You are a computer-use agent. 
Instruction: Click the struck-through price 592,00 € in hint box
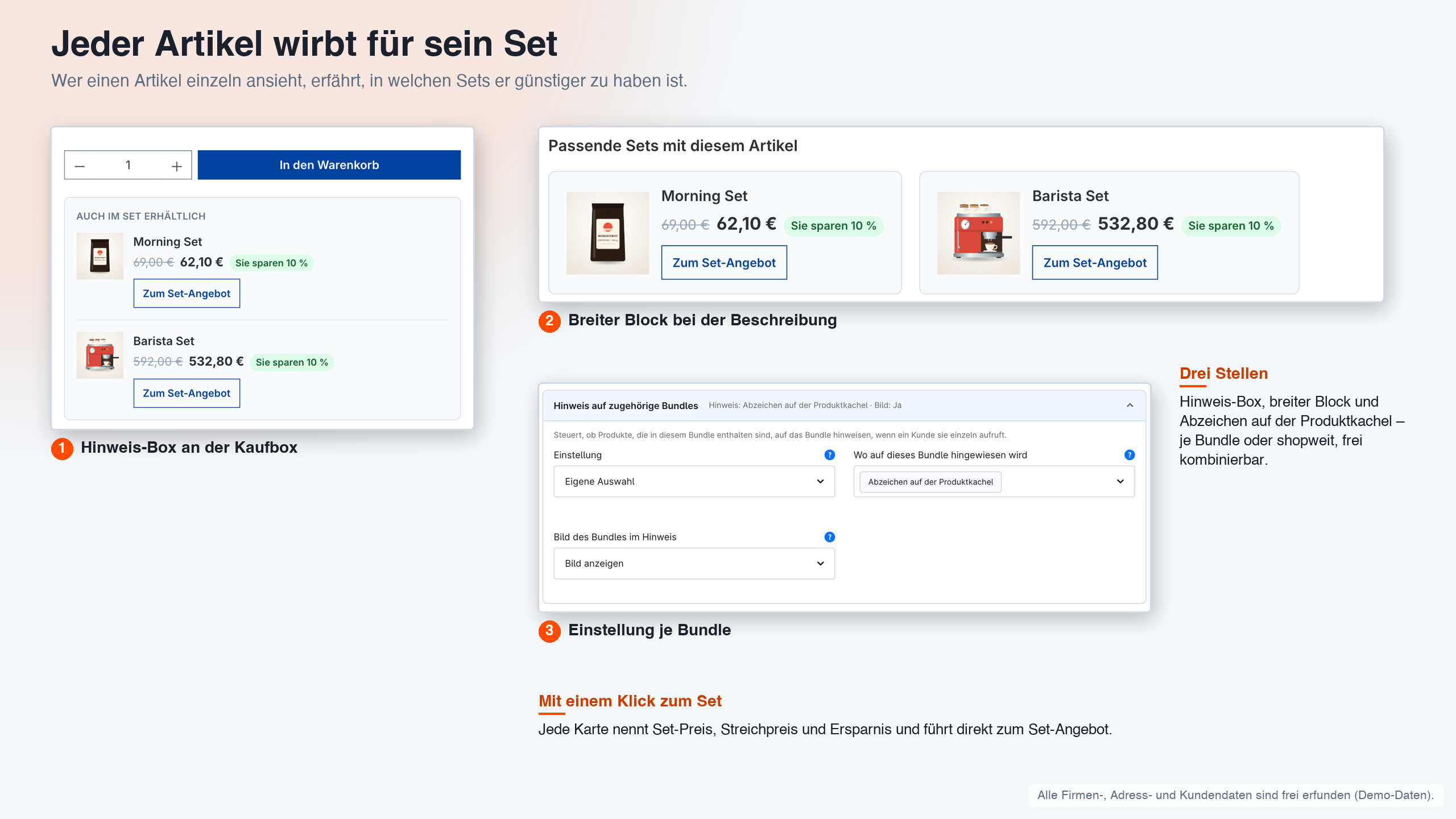click(x=158, y=362)
